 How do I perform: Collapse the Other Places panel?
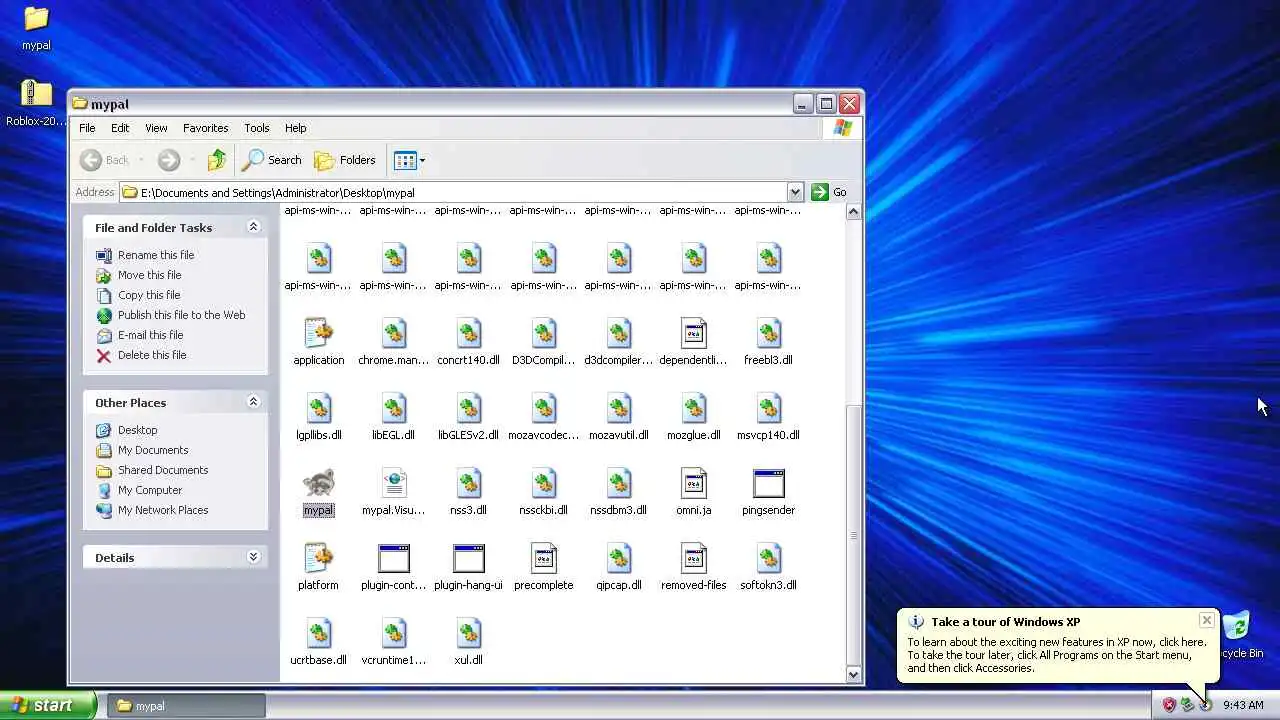coord(253,402)
